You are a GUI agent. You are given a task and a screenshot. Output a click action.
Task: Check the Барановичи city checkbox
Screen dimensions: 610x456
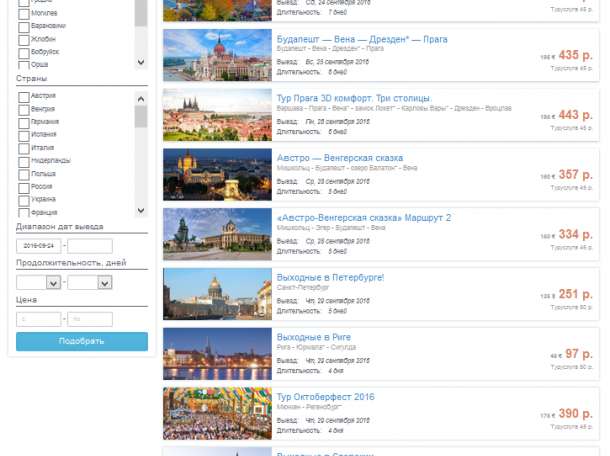click(x=24, y=27)
